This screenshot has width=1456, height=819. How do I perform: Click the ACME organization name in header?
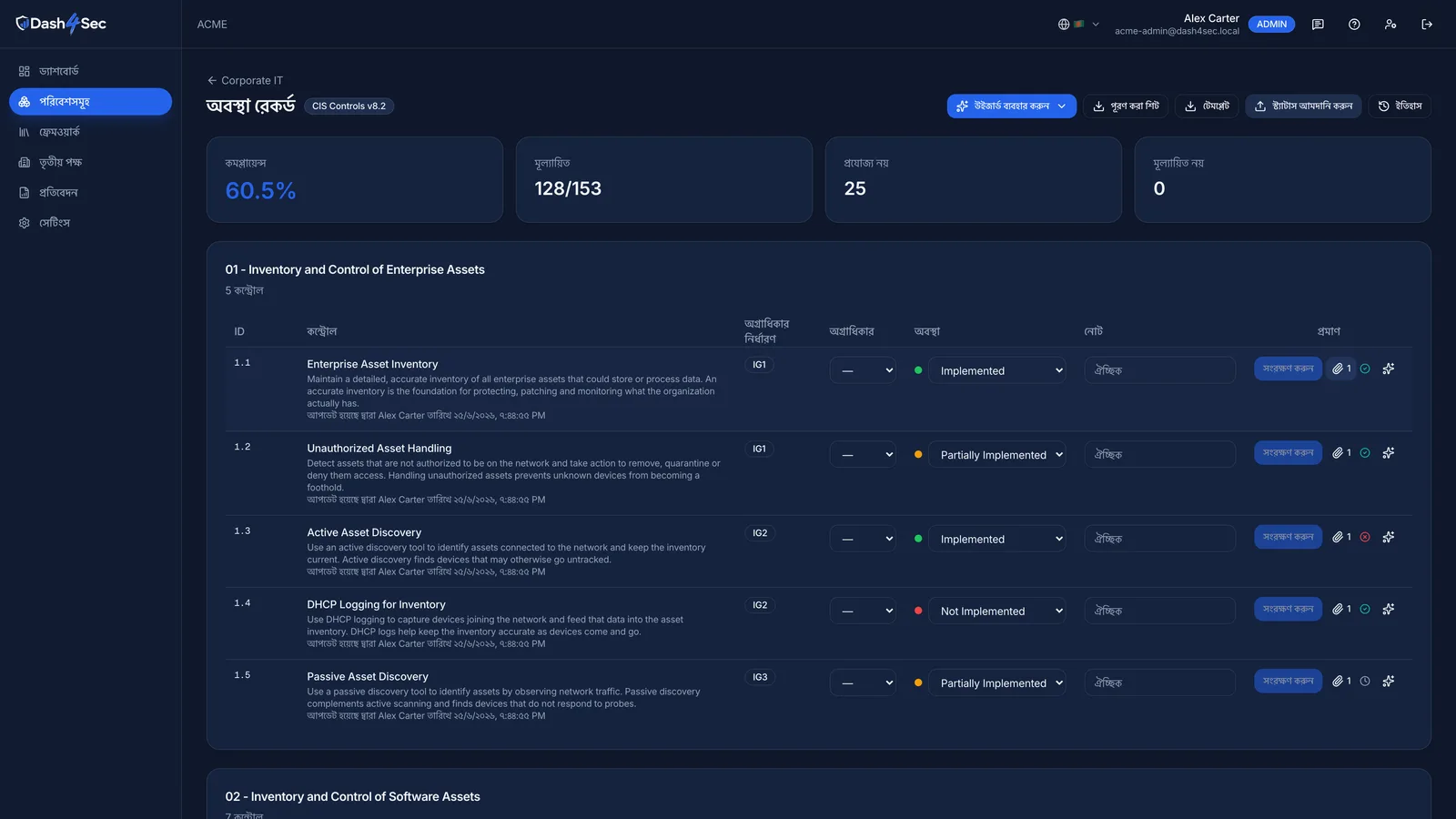212,25
